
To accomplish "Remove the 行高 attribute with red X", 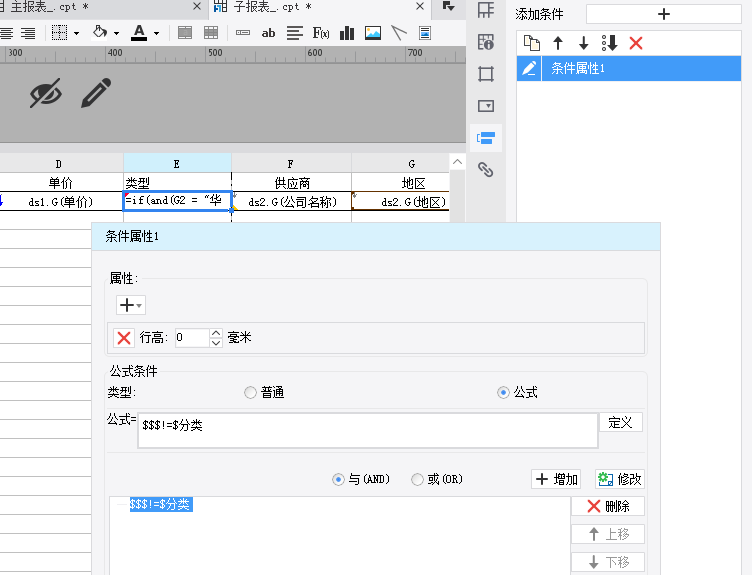I will pos(124,338).
